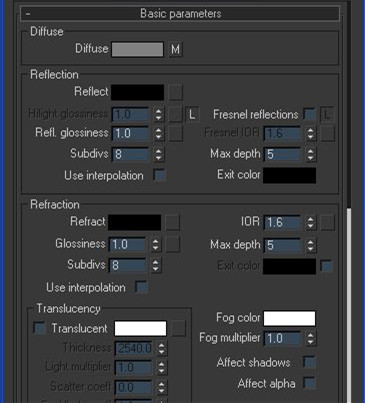Click the vertical scrollbar of the panel
Viewport: 365px width, 403px height.
point(349,305)
